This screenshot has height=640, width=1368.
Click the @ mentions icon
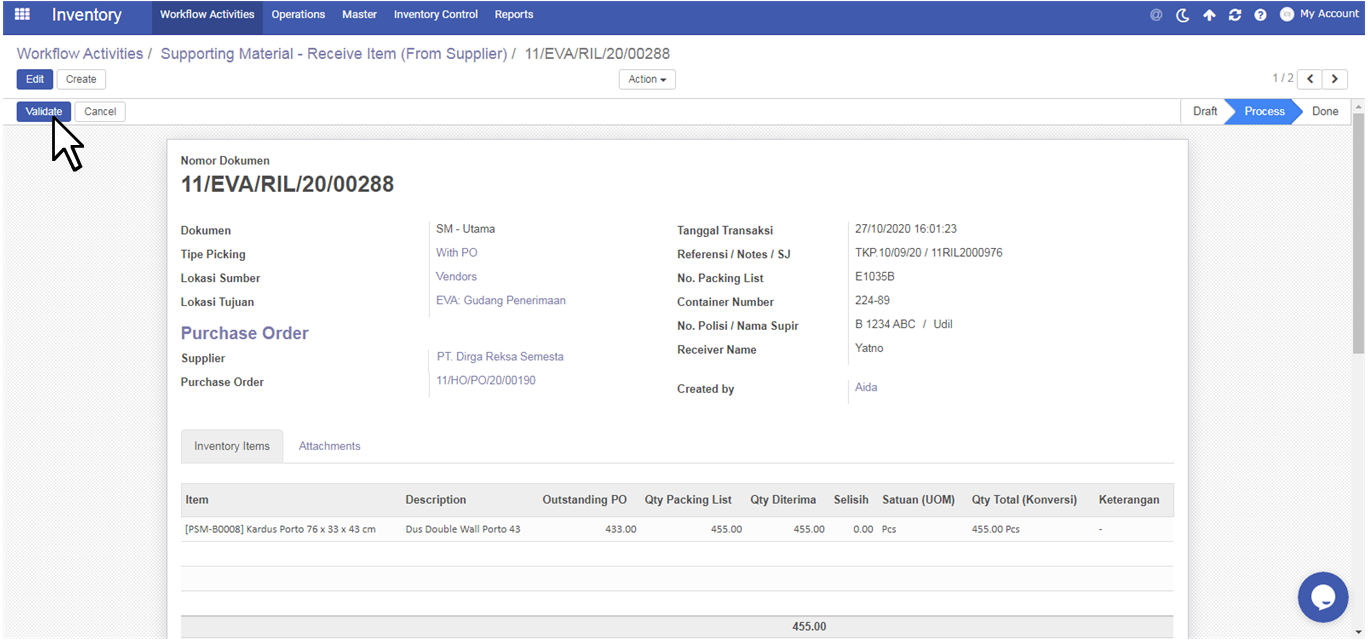1156,15
